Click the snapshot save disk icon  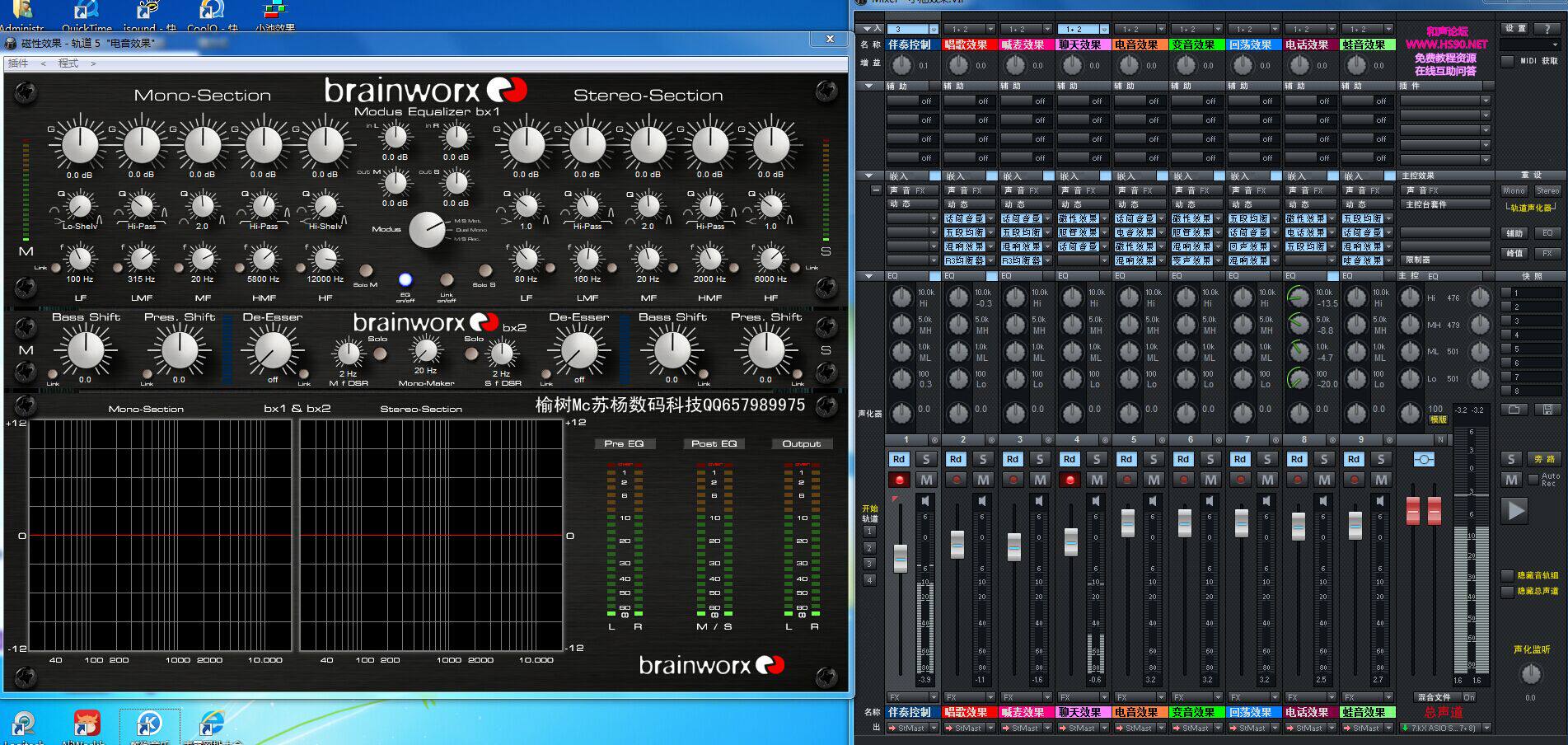click(1547, 410)
